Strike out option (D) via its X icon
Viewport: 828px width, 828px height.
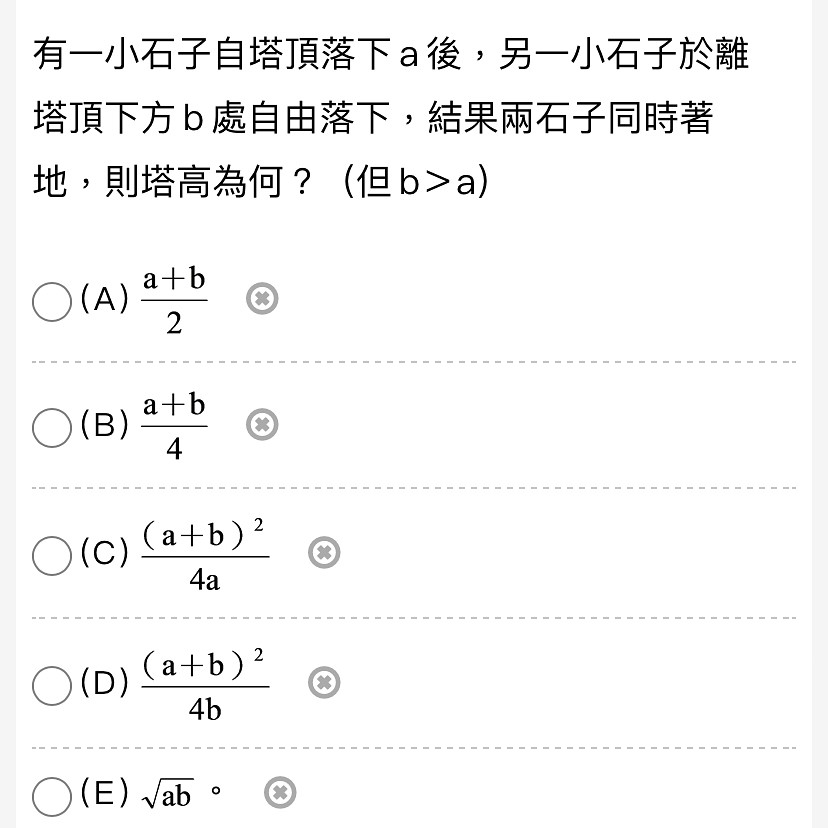(324, 682)
